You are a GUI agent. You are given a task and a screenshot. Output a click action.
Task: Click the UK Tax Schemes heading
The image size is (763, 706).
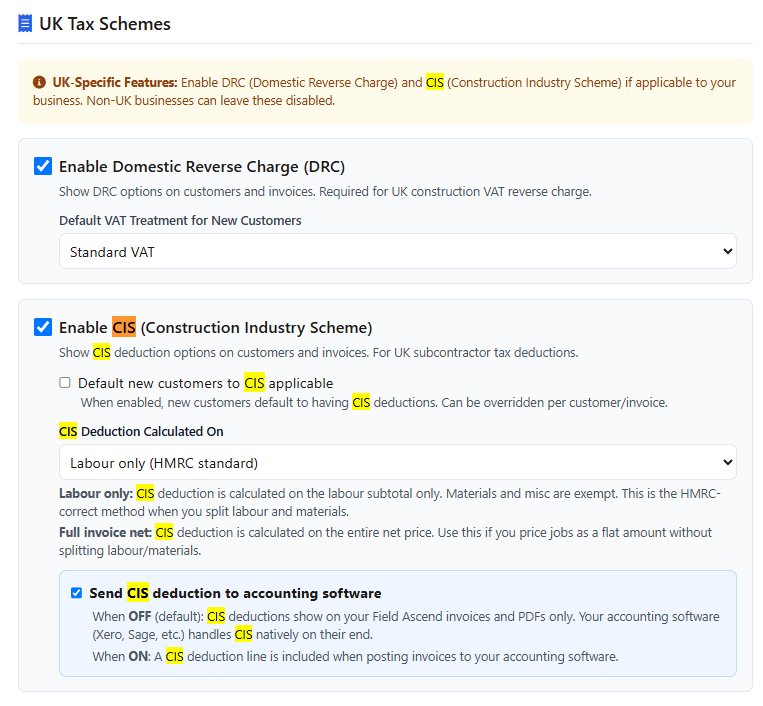click(105, 24)
